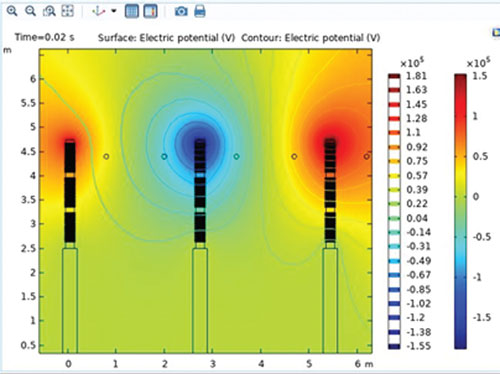Click the Zoom In magnifier icon
Viewport: 500px width, 374px height.
12,11
